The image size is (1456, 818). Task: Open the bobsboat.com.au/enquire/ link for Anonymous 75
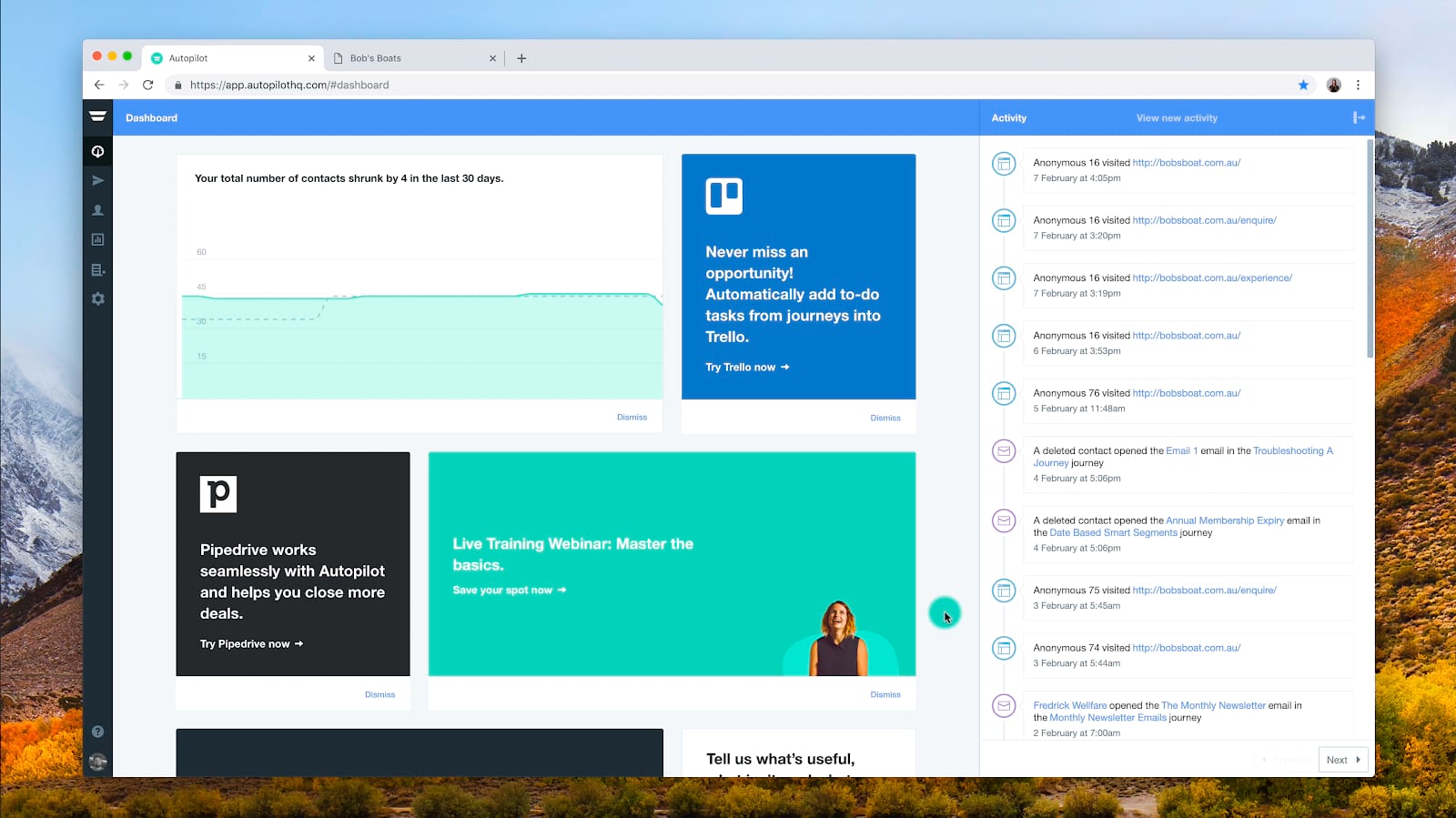[x=1204, y=591]
